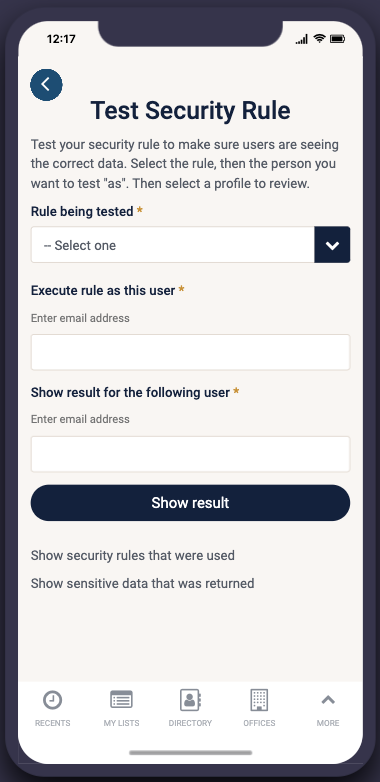Open the Directory contact-card icon

pos(190,700)
